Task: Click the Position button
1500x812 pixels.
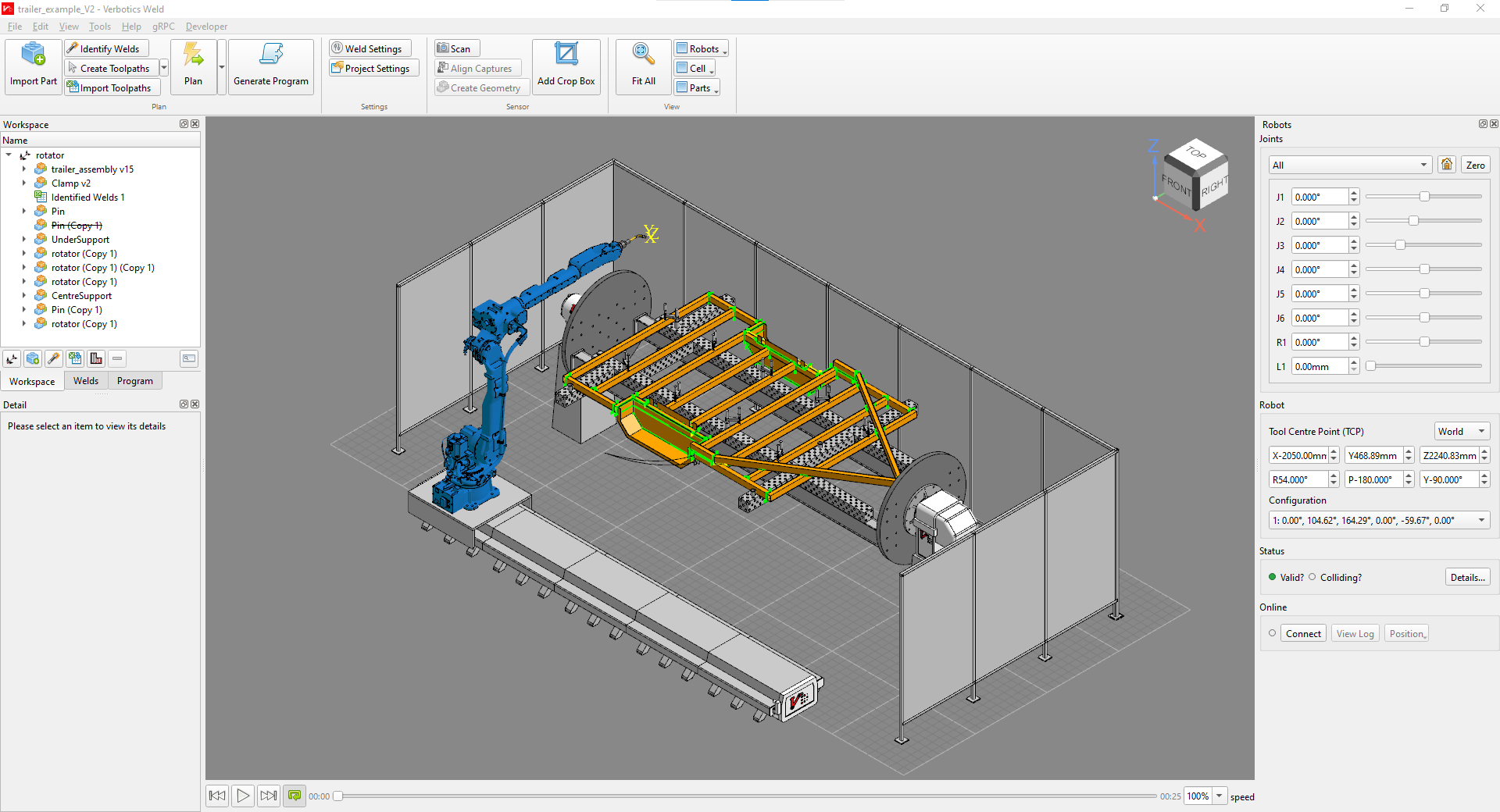Action: pos(1407,633)
